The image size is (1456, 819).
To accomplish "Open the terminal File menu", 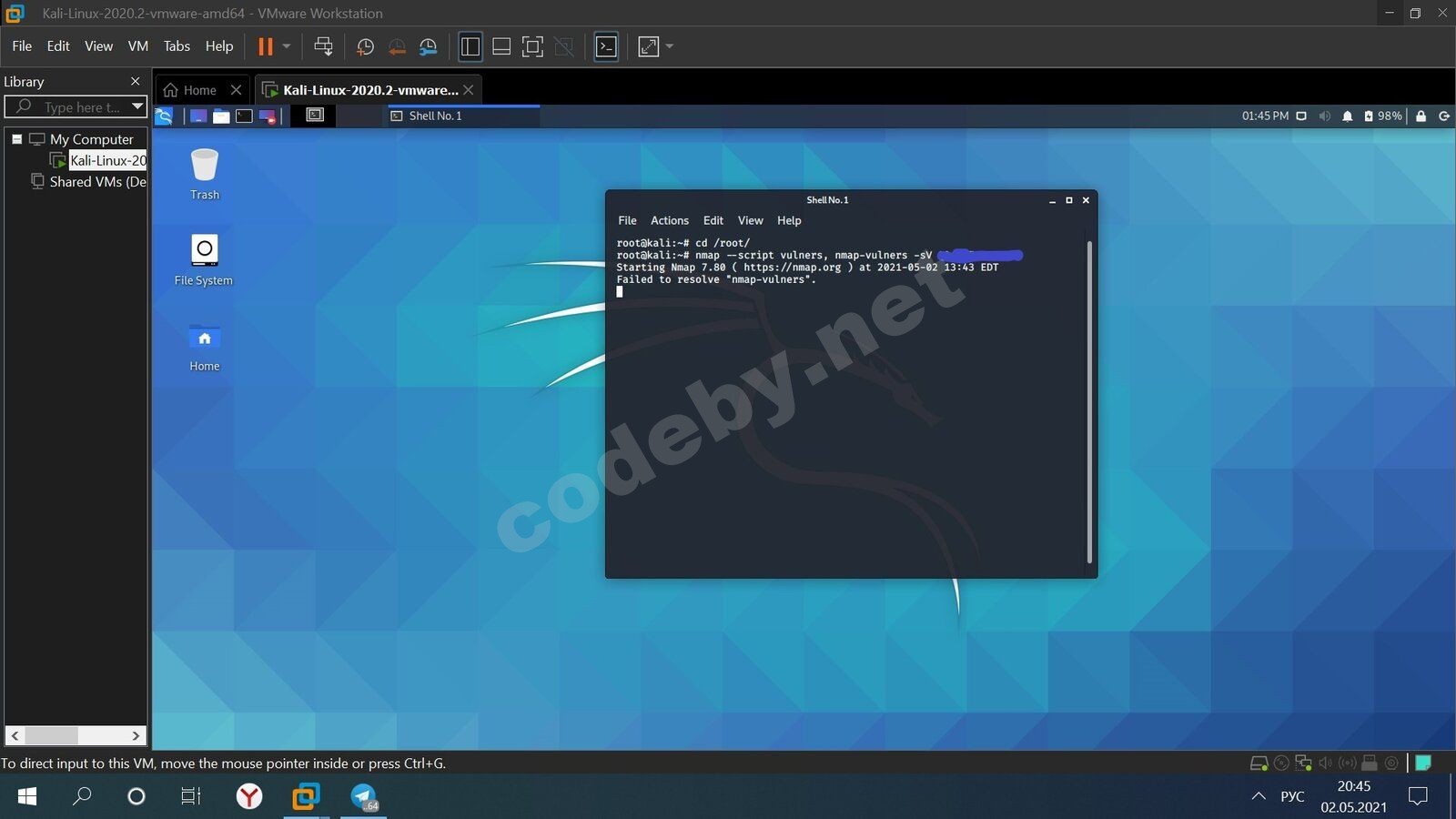I will (627, 220).
